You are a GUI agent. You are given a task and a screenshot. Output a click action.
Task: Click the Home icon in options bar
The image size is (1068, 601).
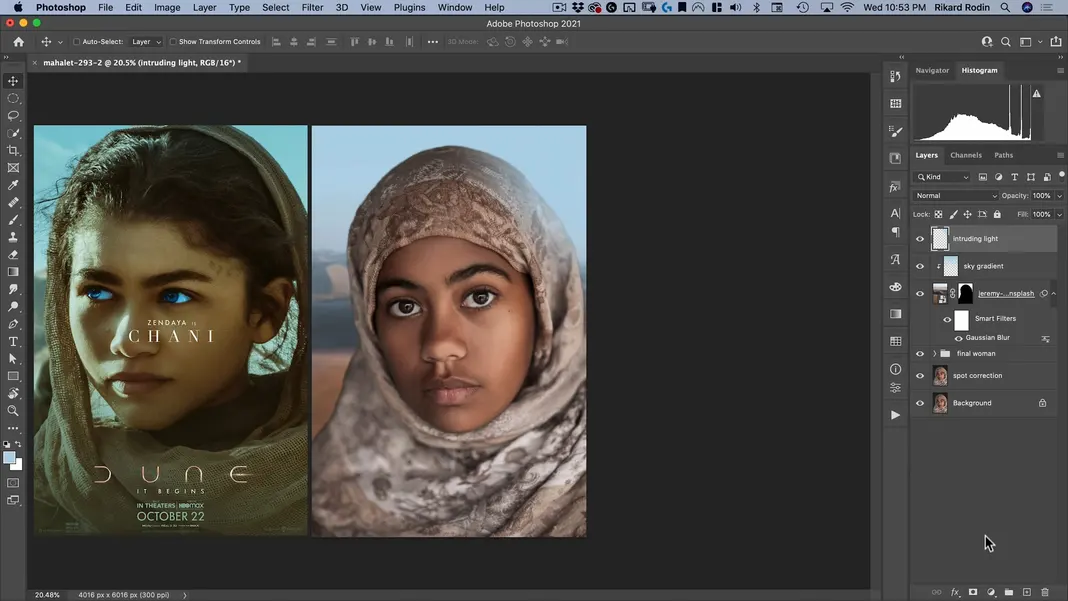coord(18,42)
